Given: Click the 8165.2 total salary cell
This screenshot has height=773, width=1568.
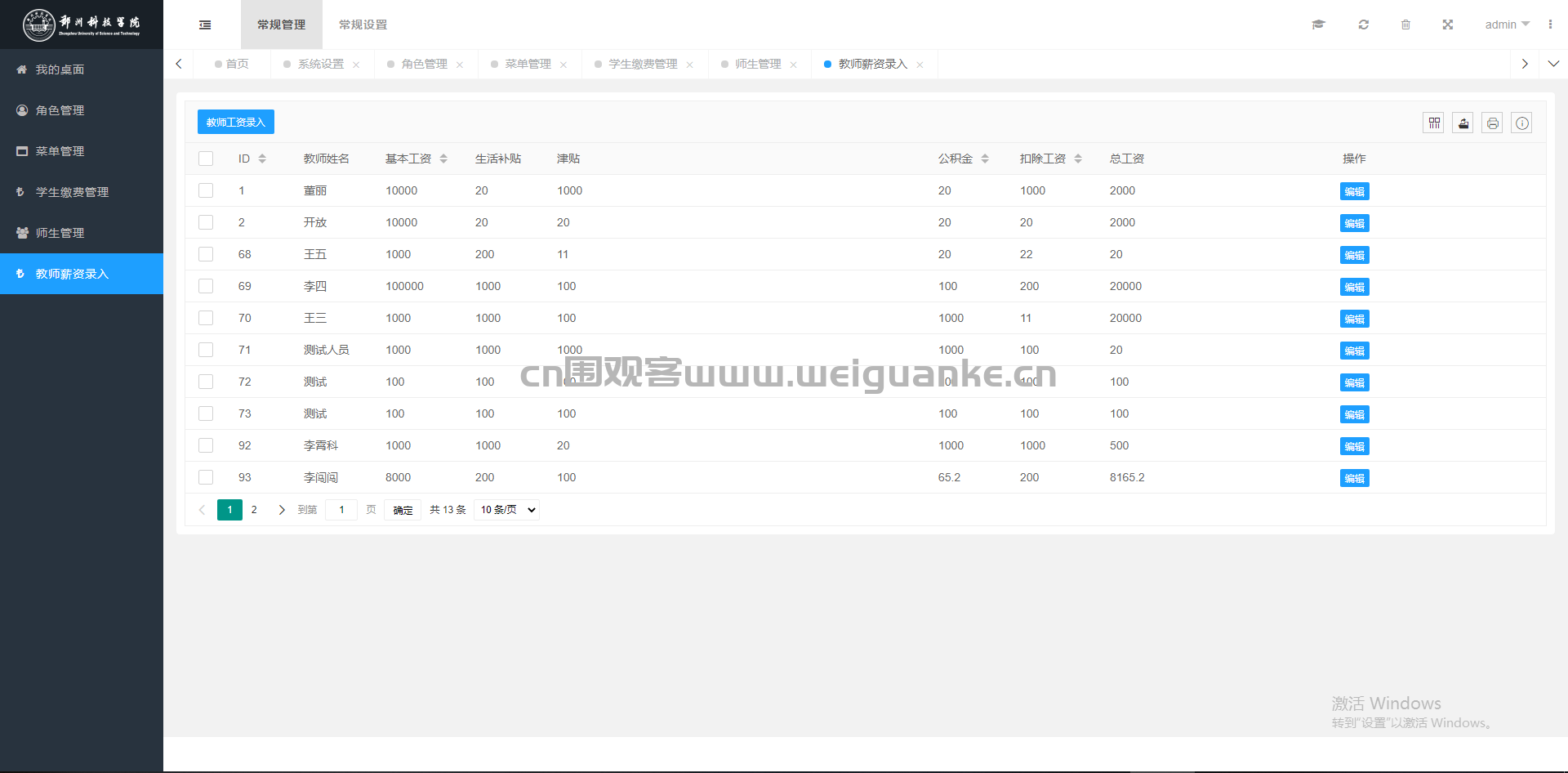Looking at the screenshot, I should pos(1127,477).
